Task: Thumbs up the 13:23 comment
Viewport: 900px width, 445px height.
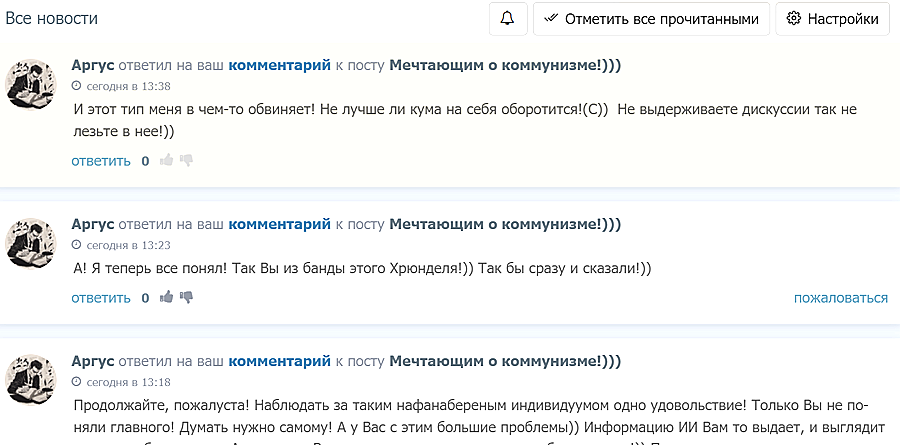Action: 166,297
